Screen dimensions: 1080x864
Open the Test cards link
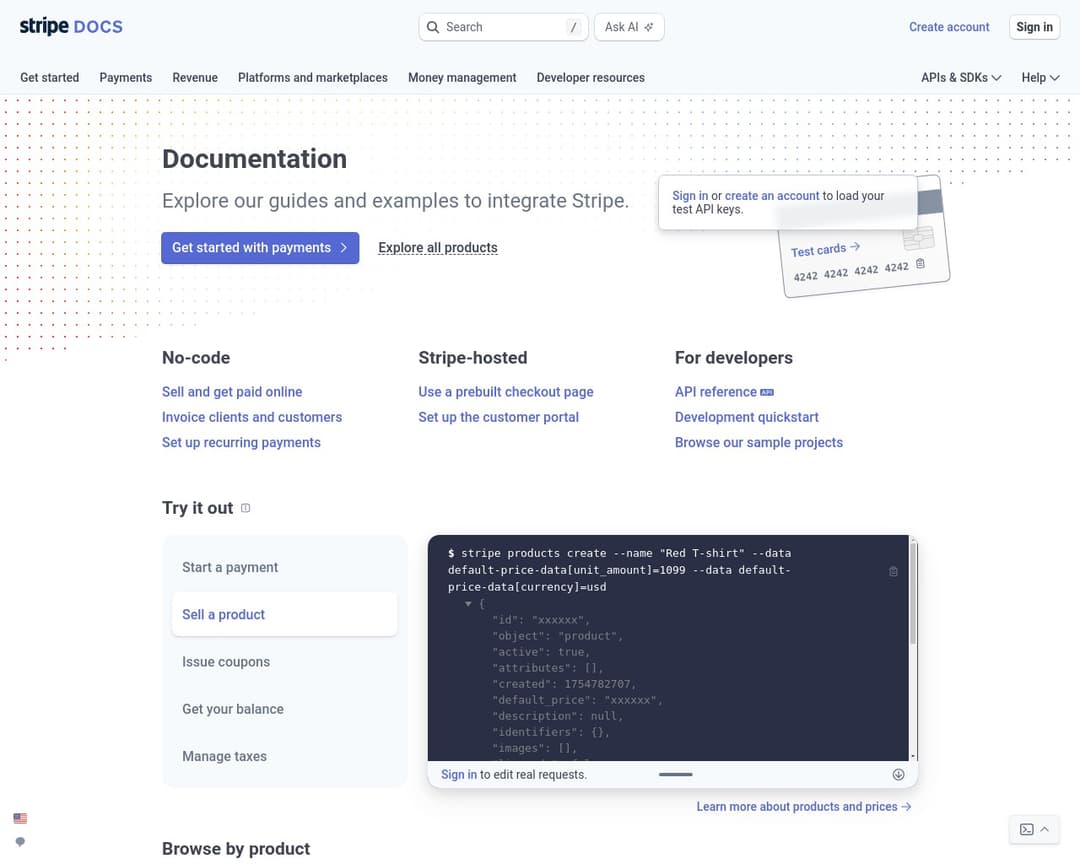tap(825, 249)
